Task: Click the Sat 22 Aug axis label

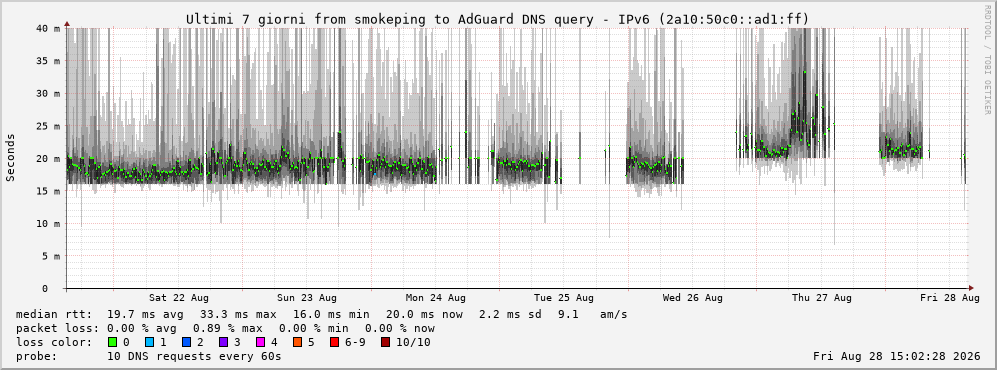Action: click(179, 298)
